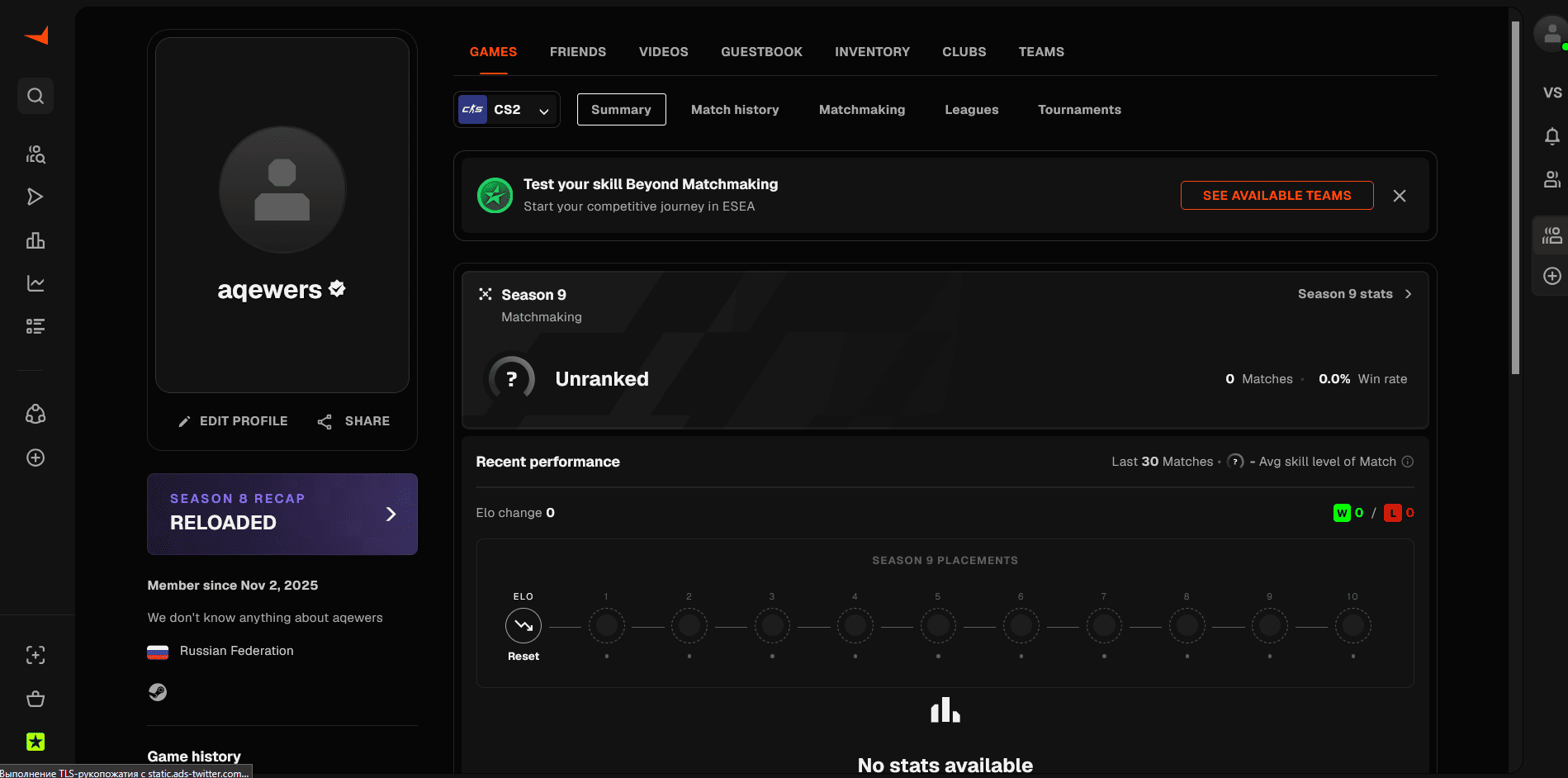Screen dimensions: 1568x778
Task: Click the info icon beside Avg skill level
Action: click(x=1408, y=462)
